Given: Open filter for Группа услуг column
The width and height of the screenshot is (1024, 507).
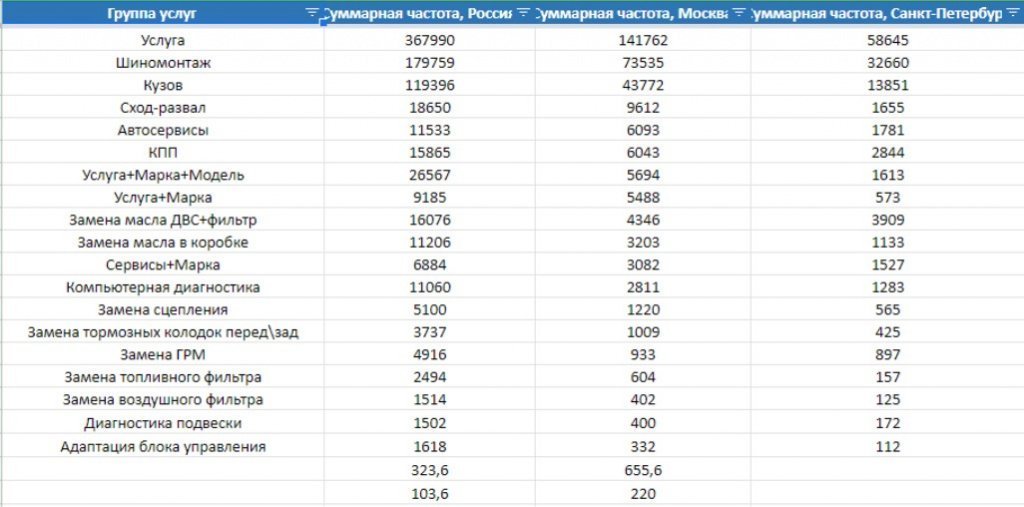Looking at the screenshot, I should pos(312,14).
